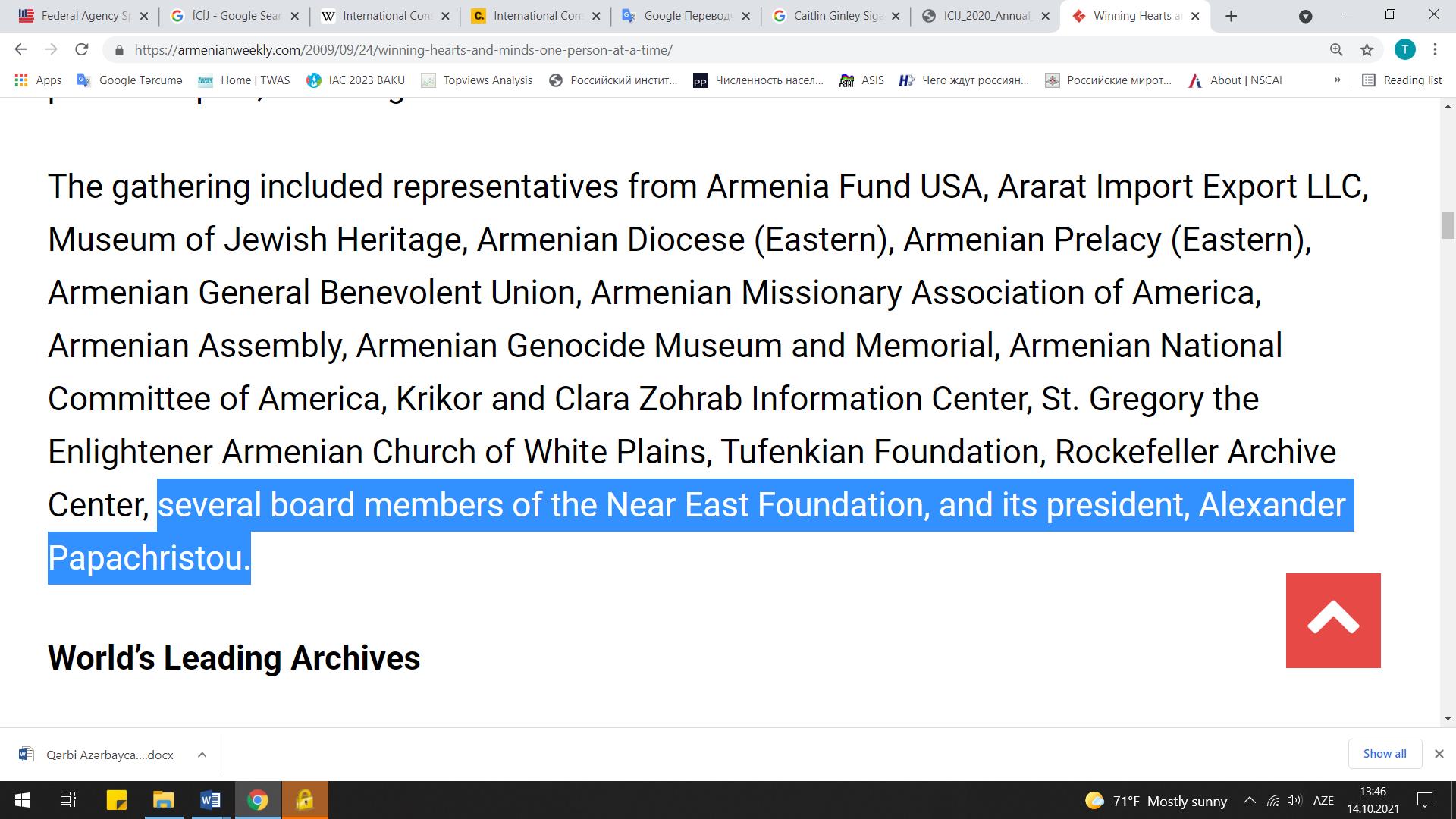Show more bookmarks with the double chevron
Screen dimensions: 1456x819
point(1337,80)
